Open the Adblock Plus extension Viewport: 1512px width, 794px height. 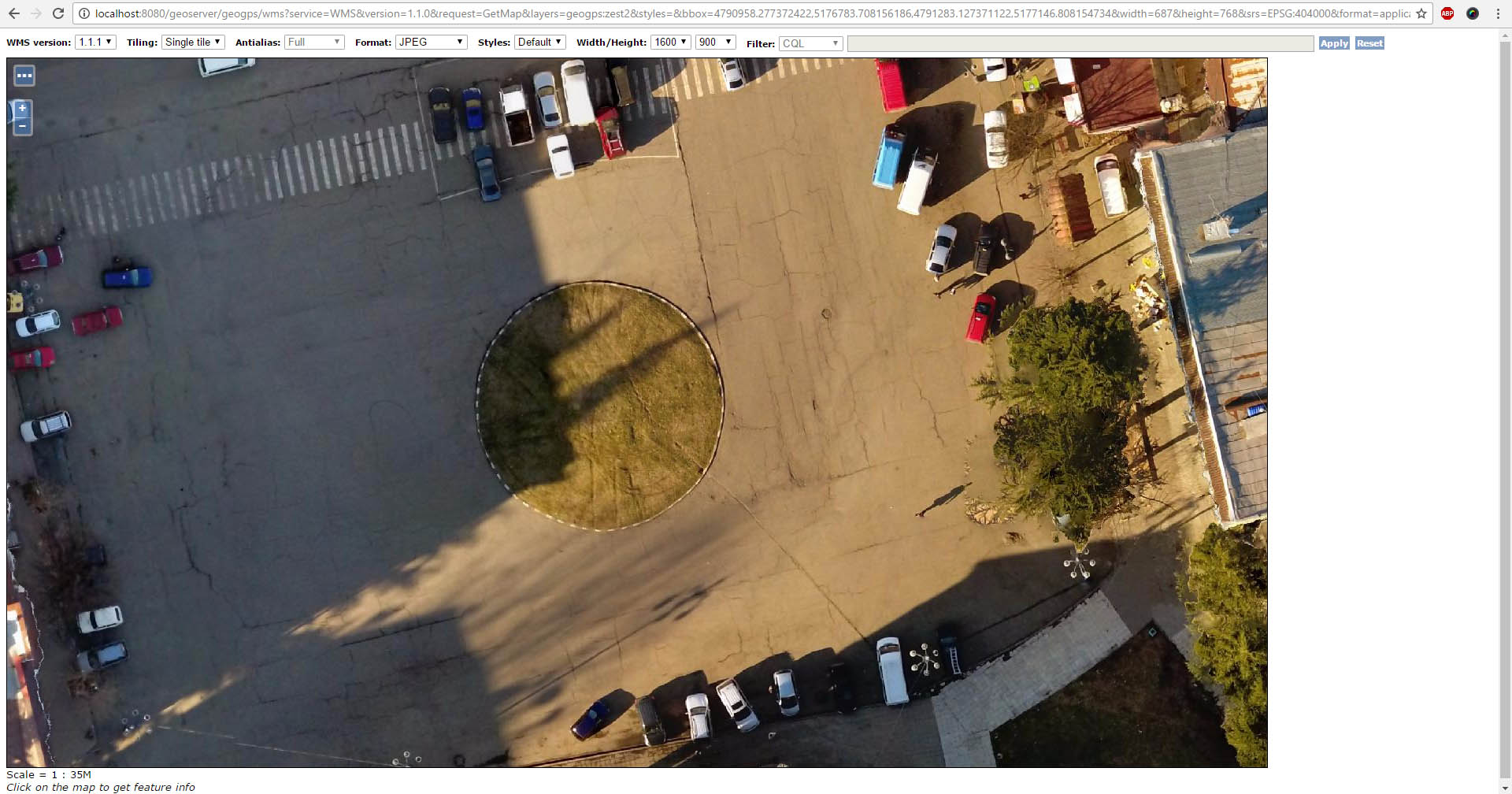click(x=1447, y=13)
